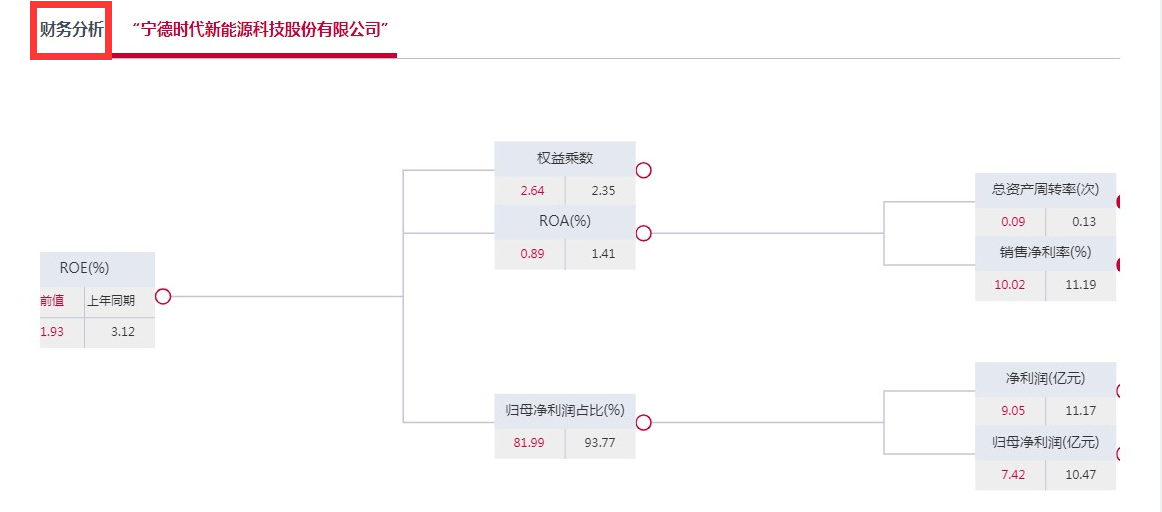Image resolution: width=1162 pixels, height=512 pixels.
Task: Toggle the circle next to 权益乘数
Action: [x=644, y=170]
